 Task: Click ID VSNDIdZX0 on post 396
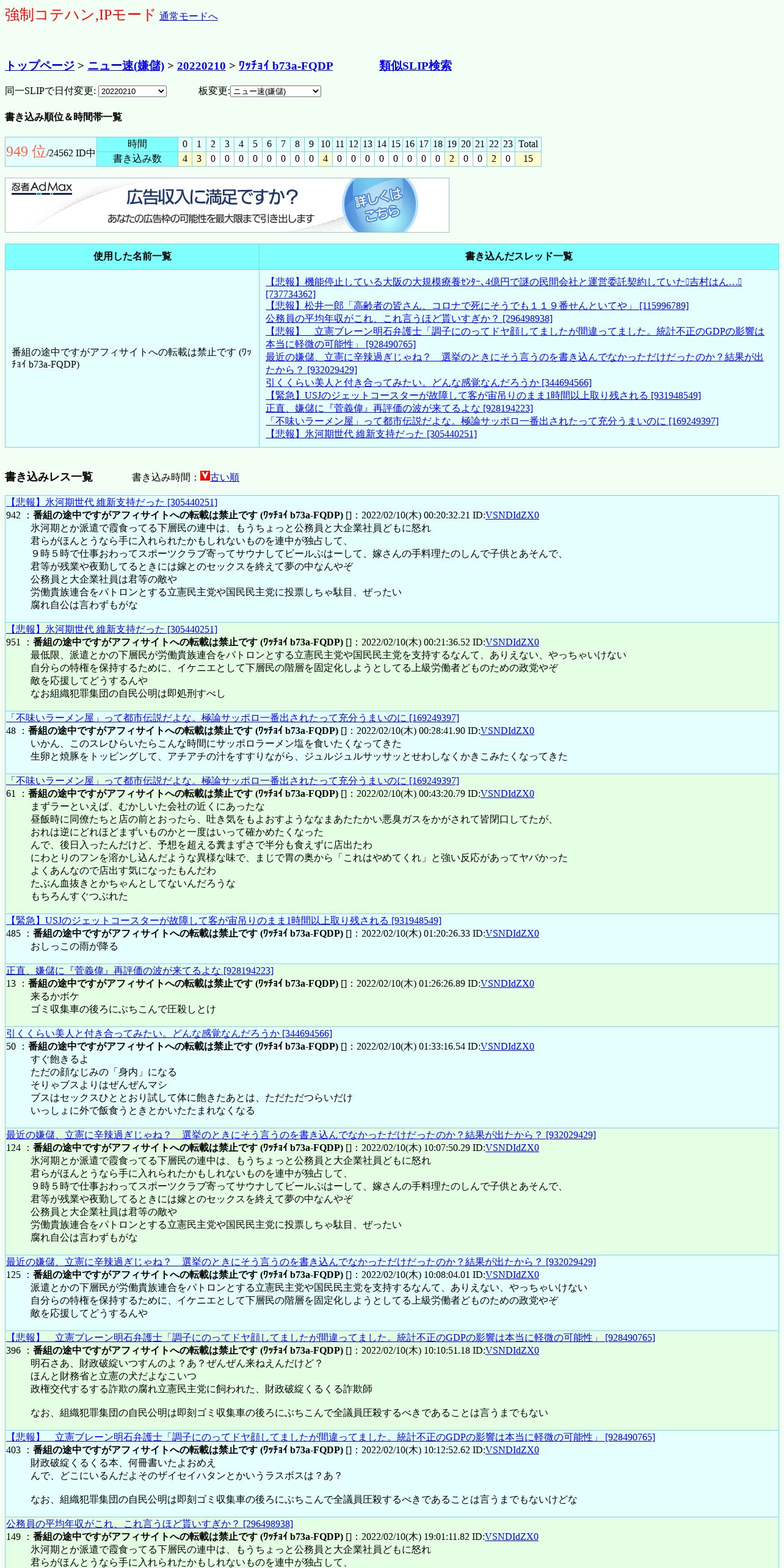click(512, 1351)
